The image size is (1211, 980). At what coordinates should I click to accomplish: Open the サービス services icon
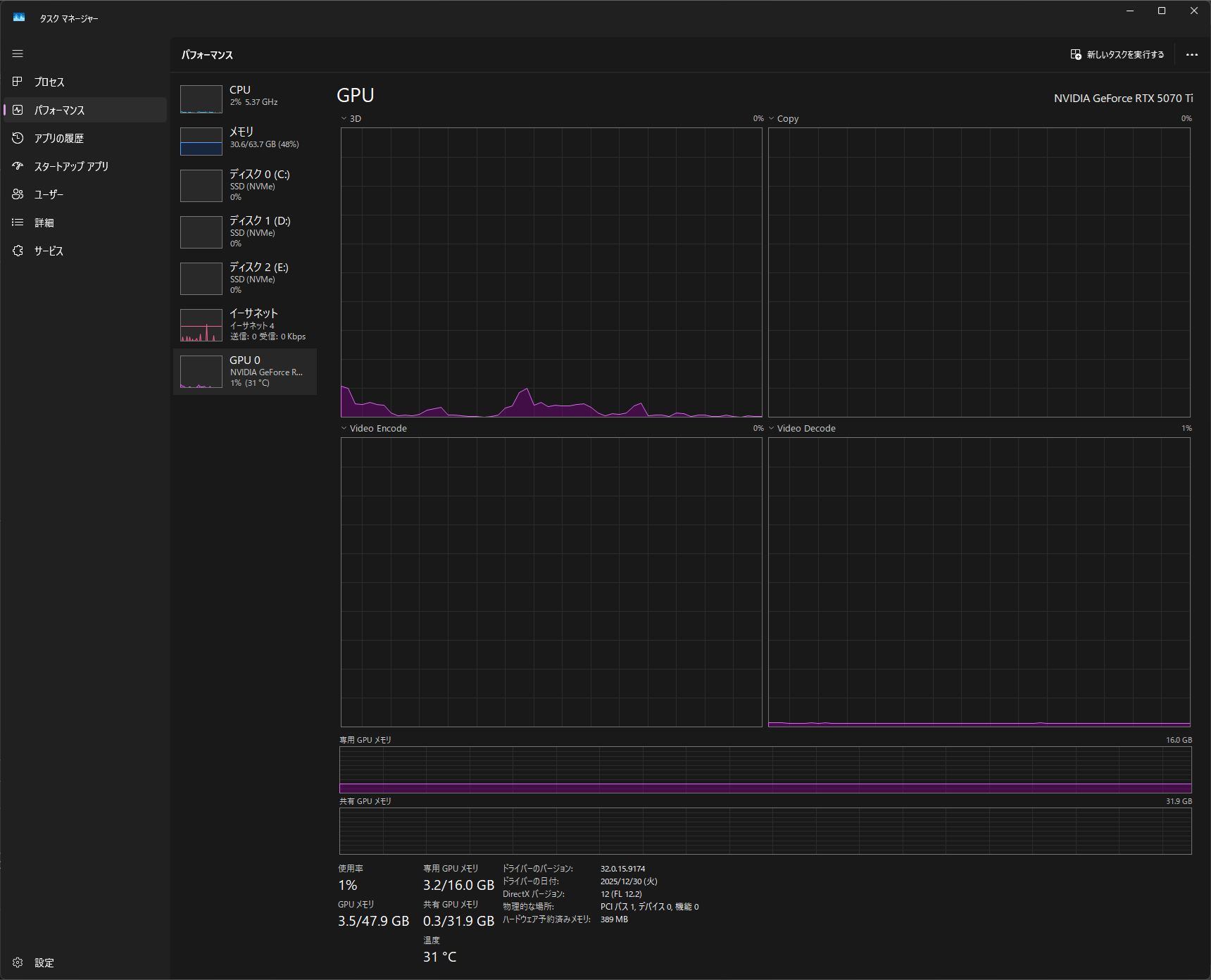coord(18,251)
